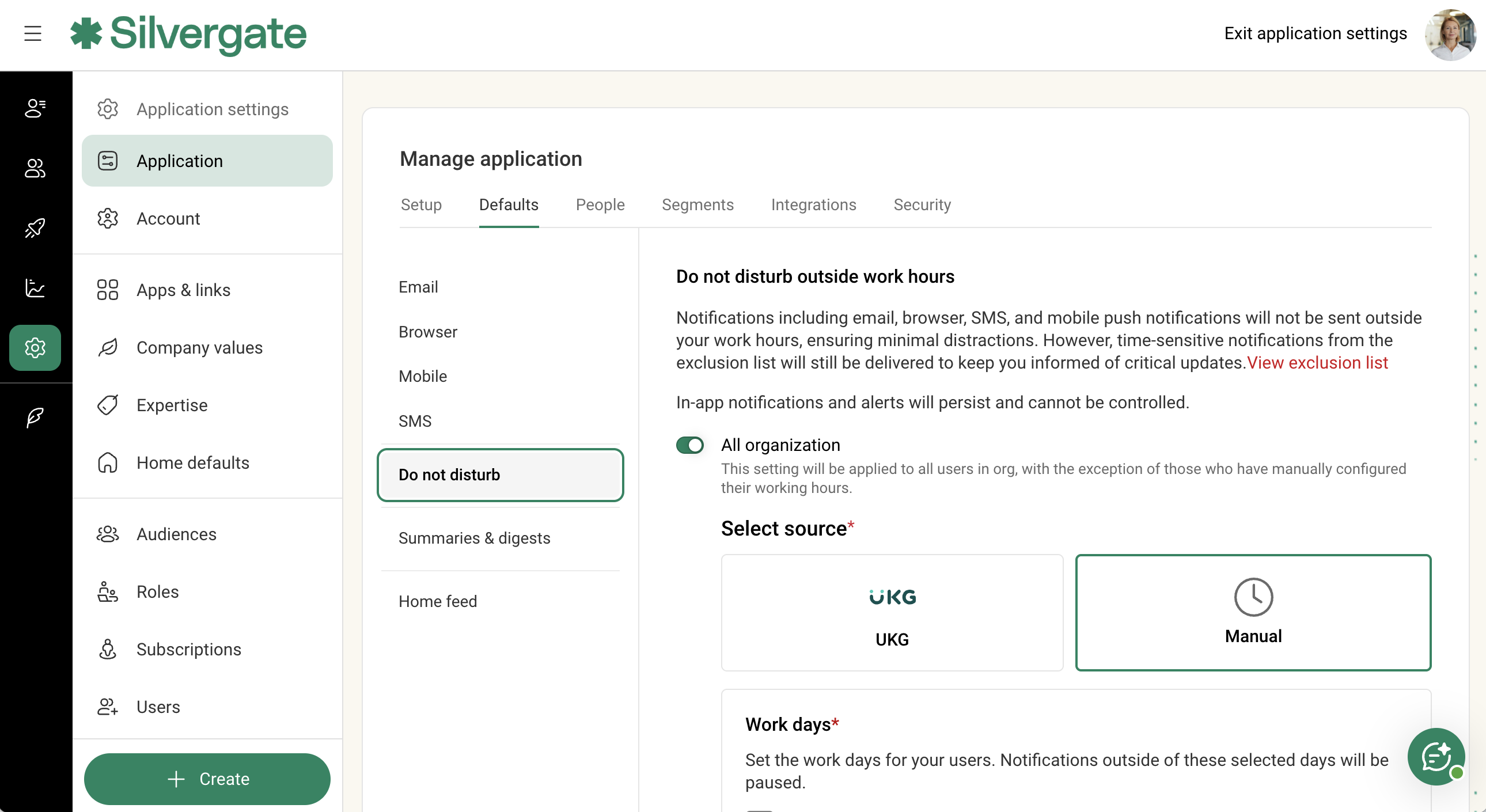Open the feather icon in left rail
Screen dimensions: 1486x812
click(x=35, y=417)
